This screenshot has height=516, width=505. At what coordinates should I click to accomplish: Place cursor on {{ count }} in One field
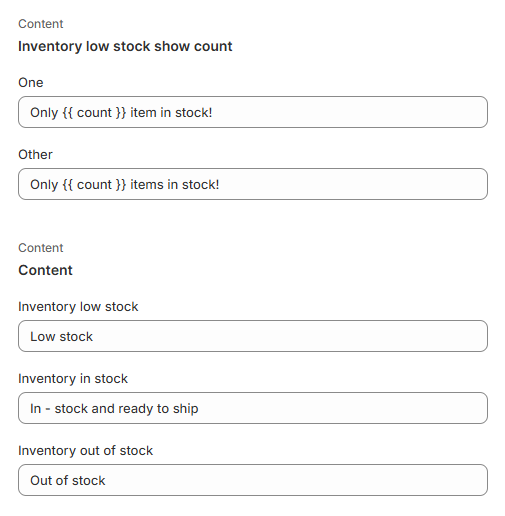pyautogui.click(x=94, y=113)
